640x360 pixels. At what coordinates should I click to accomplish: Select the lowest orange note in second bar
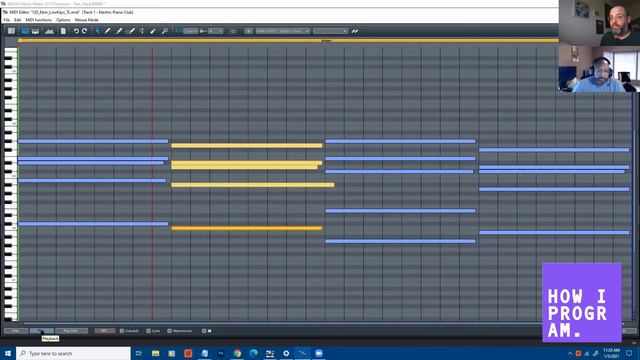pos(247,228)
